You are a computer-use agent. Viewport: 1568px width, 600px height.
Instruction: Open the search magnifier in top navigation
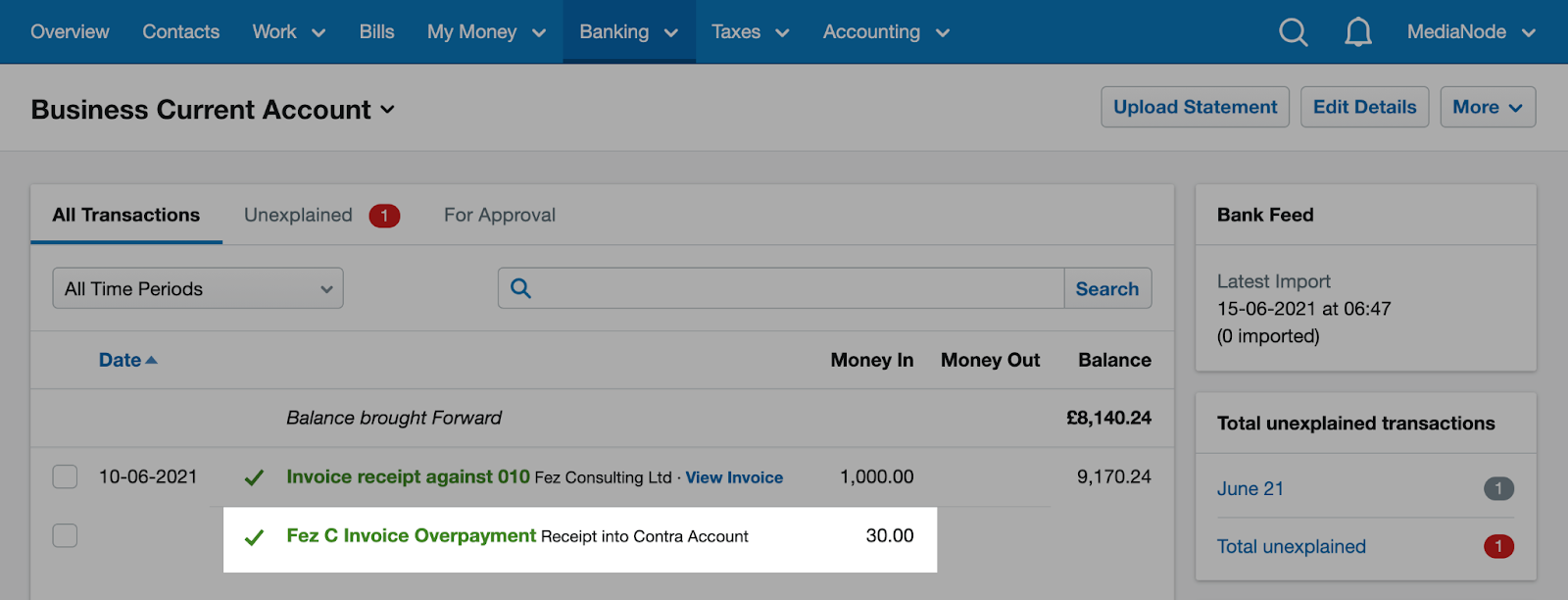pos(1294,32)
